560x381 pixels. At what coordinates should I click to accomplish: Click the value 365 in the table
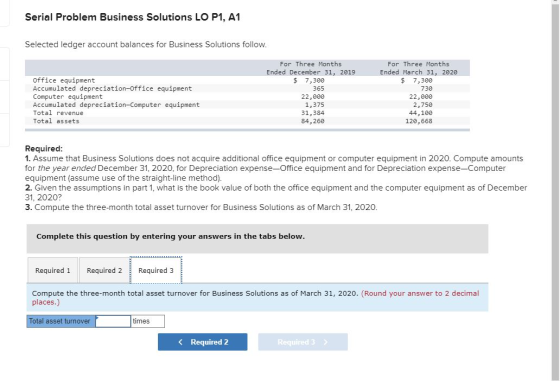319,89
